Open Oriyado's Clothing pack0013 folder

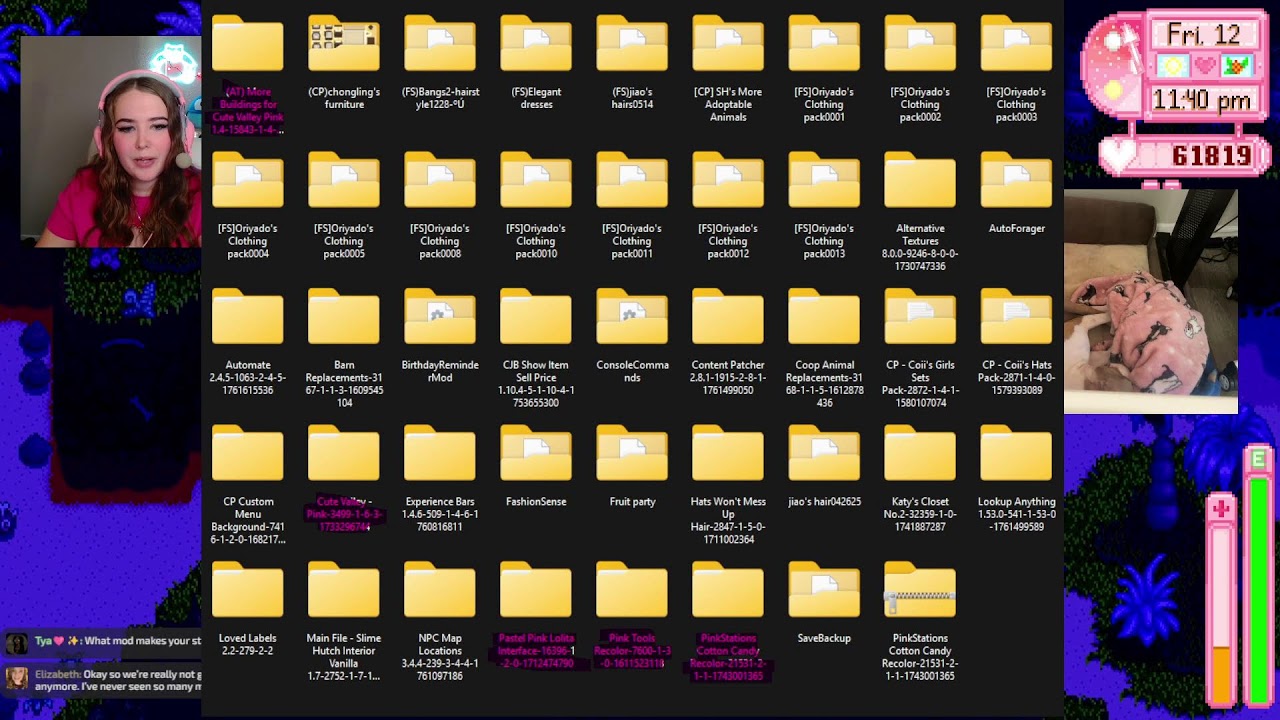point(824,181)
